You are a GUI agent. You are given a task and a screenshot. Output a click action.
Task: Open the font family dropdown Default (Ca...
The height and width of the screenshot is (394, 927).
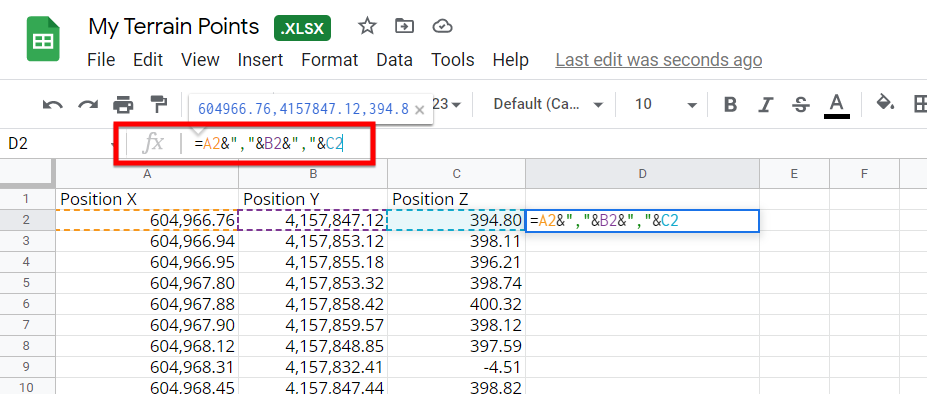coord(548,105)
